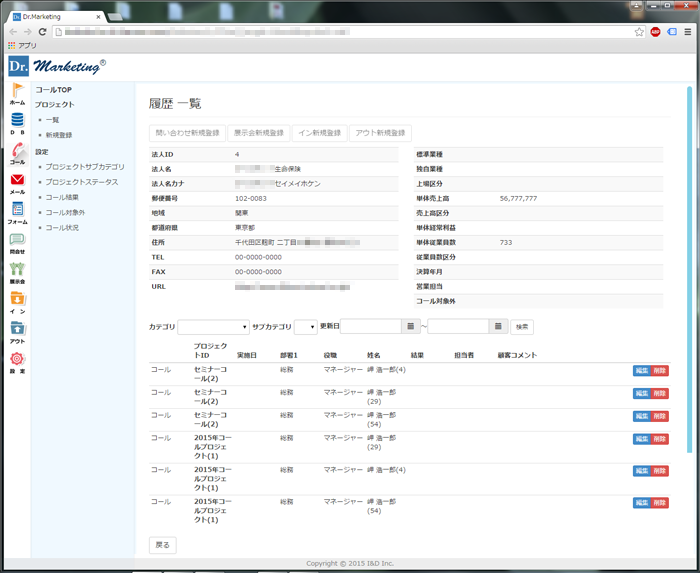This screenshot has width=700, height=573.
Task: Select the コール phone icon
Action: 17,152
